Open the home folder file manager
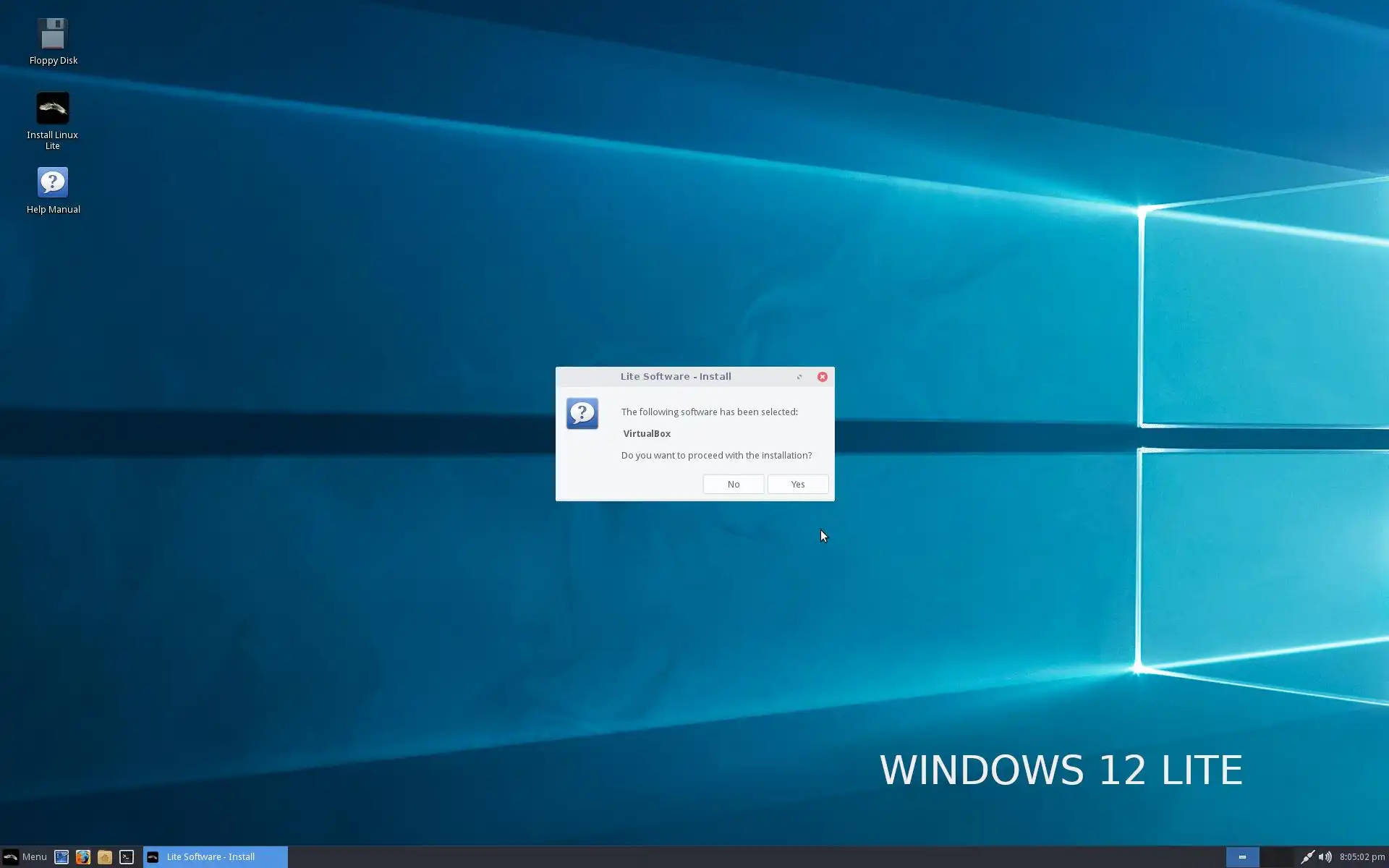This screenshot has width=1389, height=868. (x=105, y=857)
